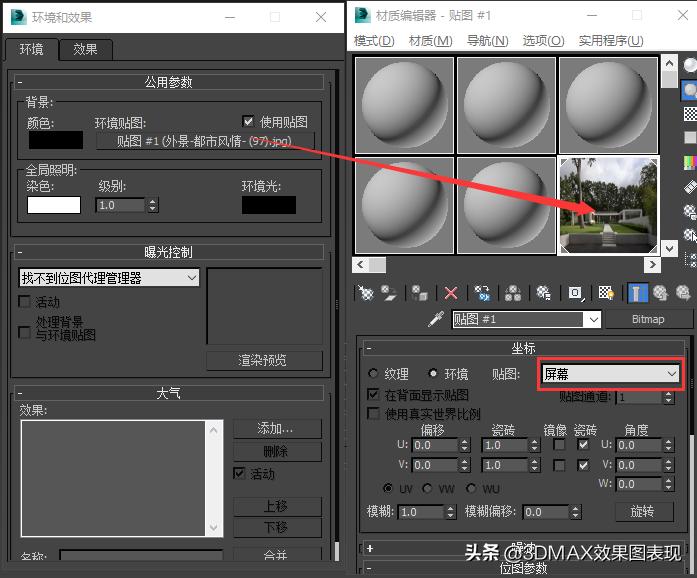Toggle 使用贴图 checkbox in environment window
Image resolution: width=697 pixels, height=578 pixels.
point(248,121)
